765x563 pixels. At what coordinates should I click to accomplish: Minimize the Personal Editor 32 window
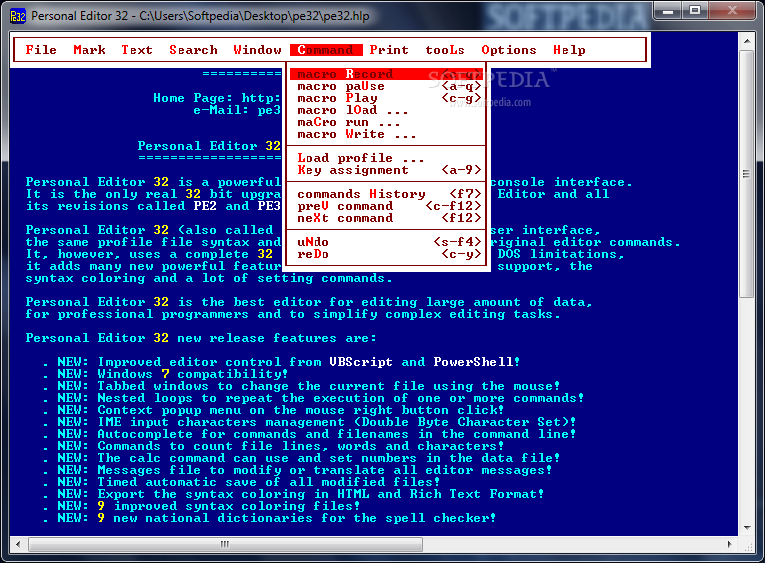click(x=668, y=11)
